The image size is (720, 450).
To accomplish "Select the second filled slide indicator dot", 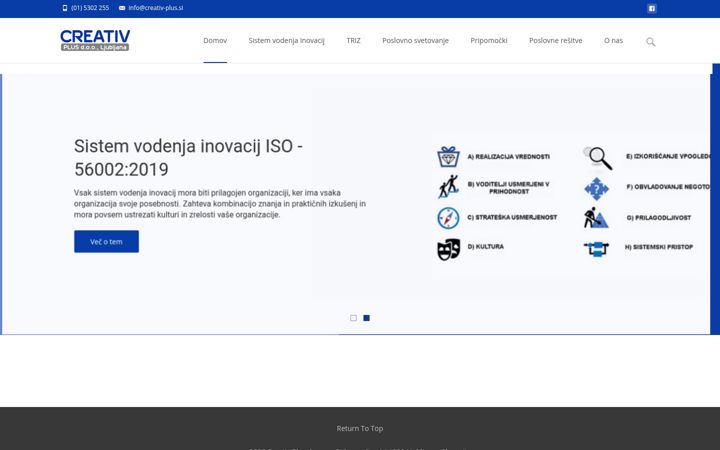I will [x=366, y=318].
